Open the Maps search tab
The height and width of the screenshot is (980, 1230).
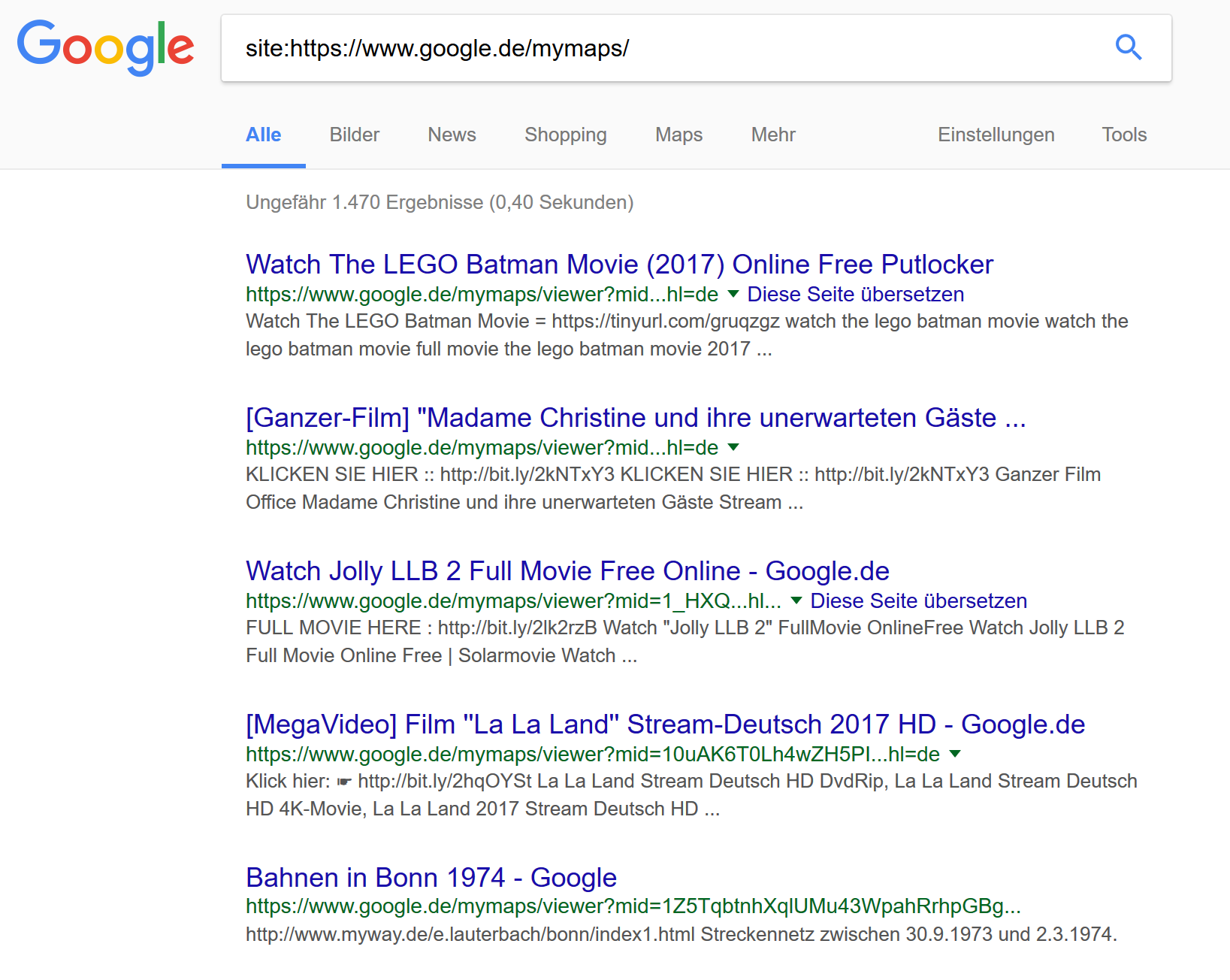pyautogui.click(x=678, y=135)
